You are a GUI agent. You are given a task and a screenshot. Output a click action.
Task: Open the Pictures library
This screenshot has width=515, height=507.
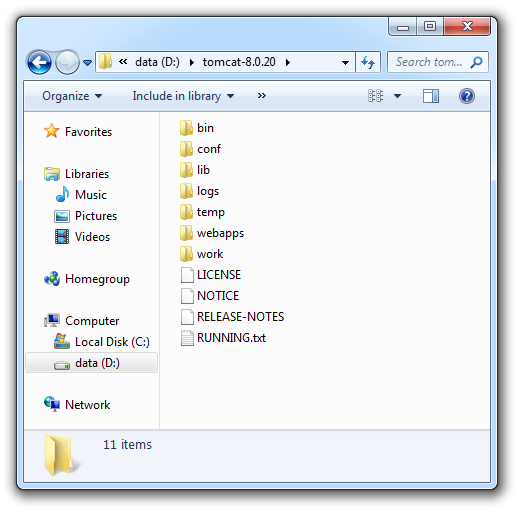[x=96, y=216]
